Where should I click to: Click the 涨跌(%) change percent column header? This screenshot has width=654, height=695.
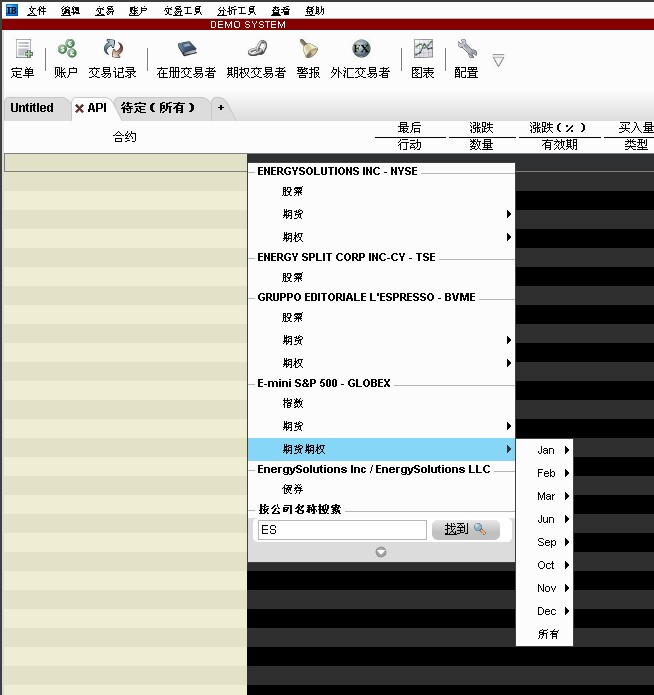[558, 128]
